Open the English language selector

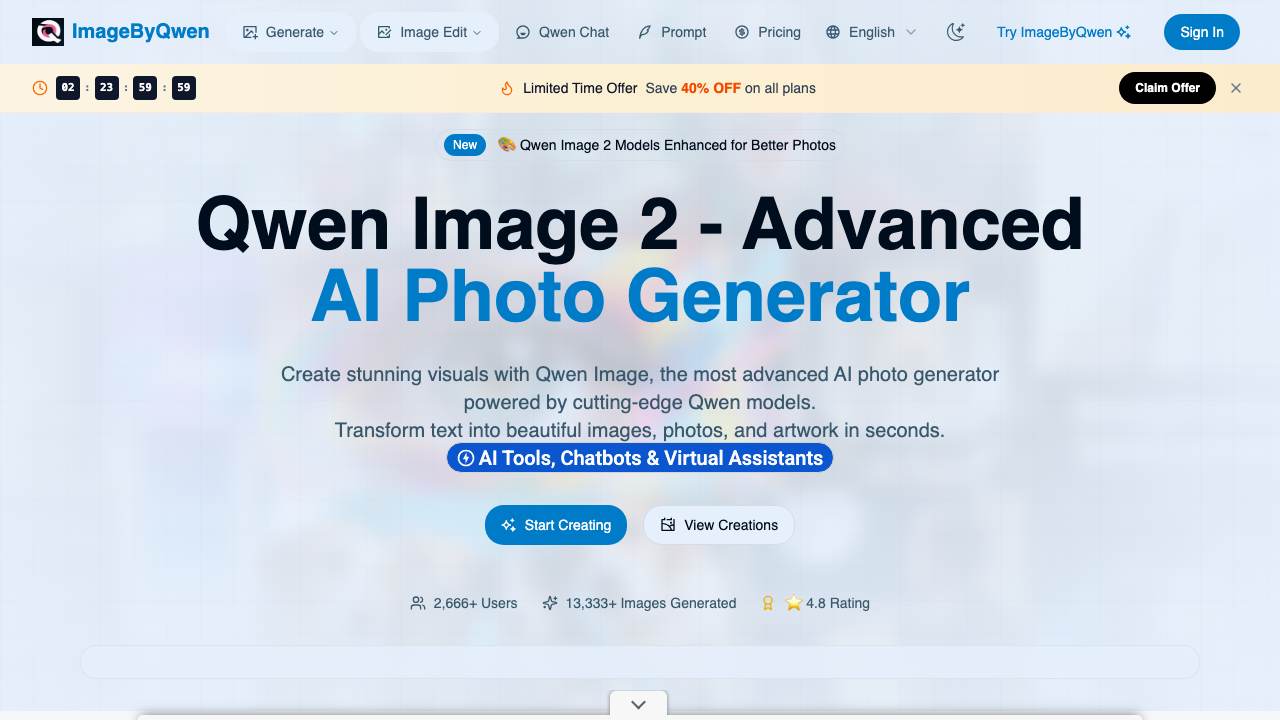point(871,32)
